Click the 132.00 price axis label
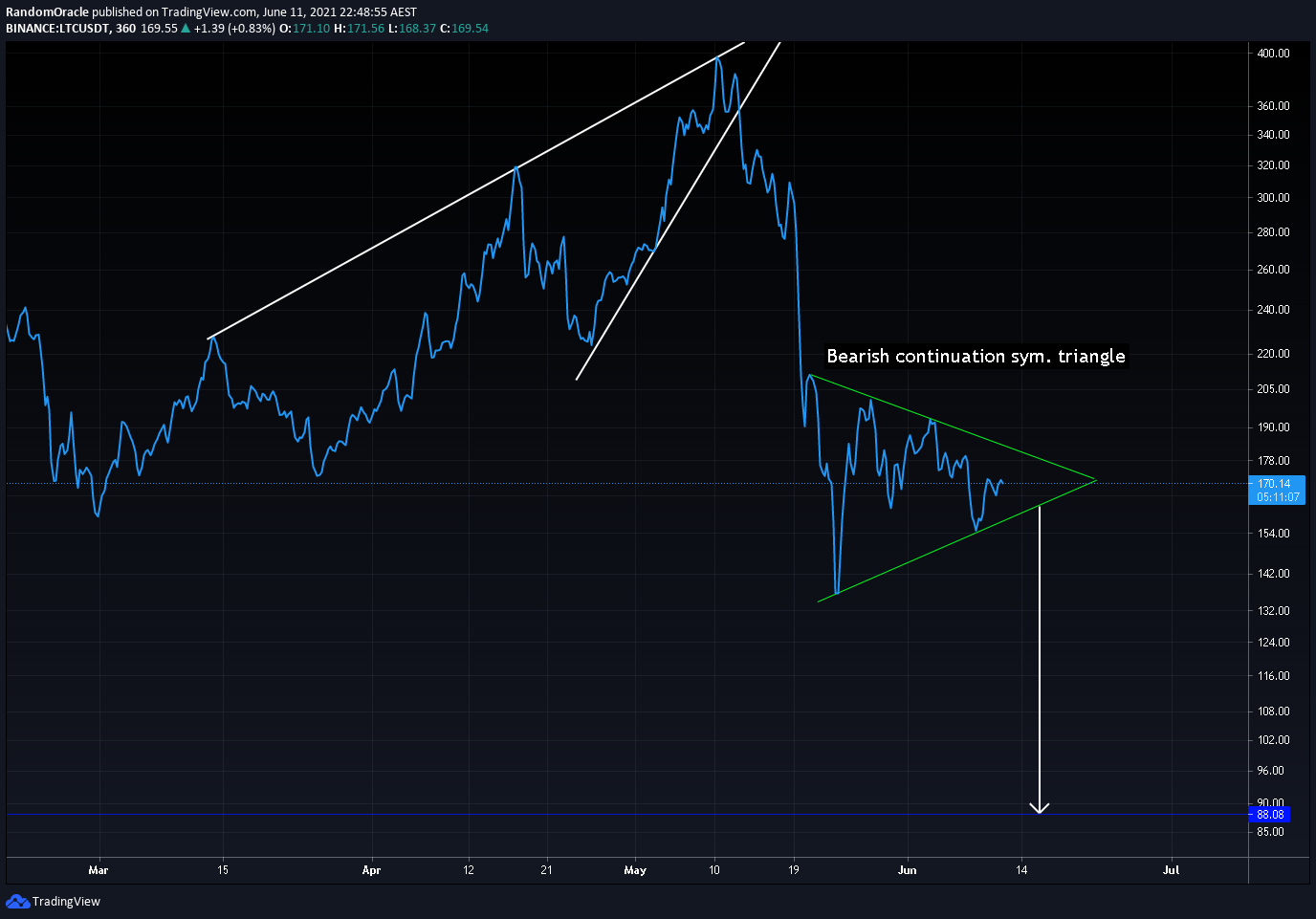This screenshot has width=1316, height=919. point(1273,611)
